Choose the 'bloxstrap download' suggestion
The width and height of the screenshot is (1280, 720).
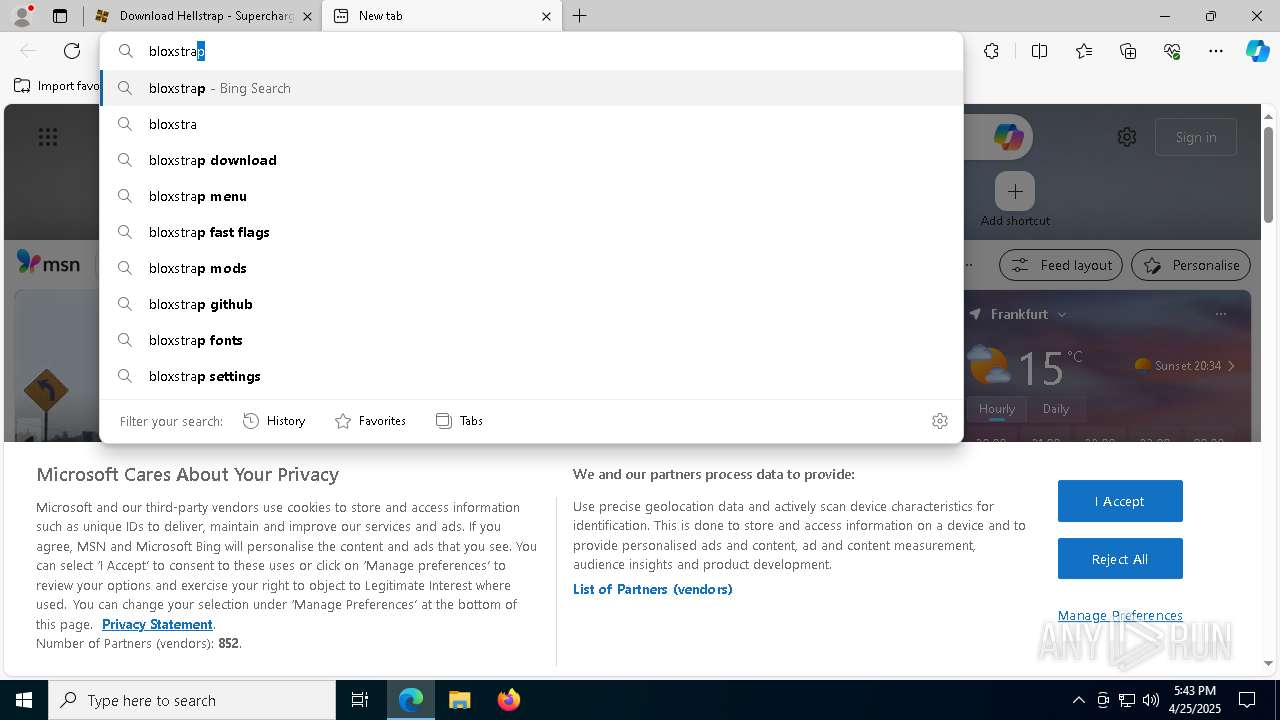(532, 160)
